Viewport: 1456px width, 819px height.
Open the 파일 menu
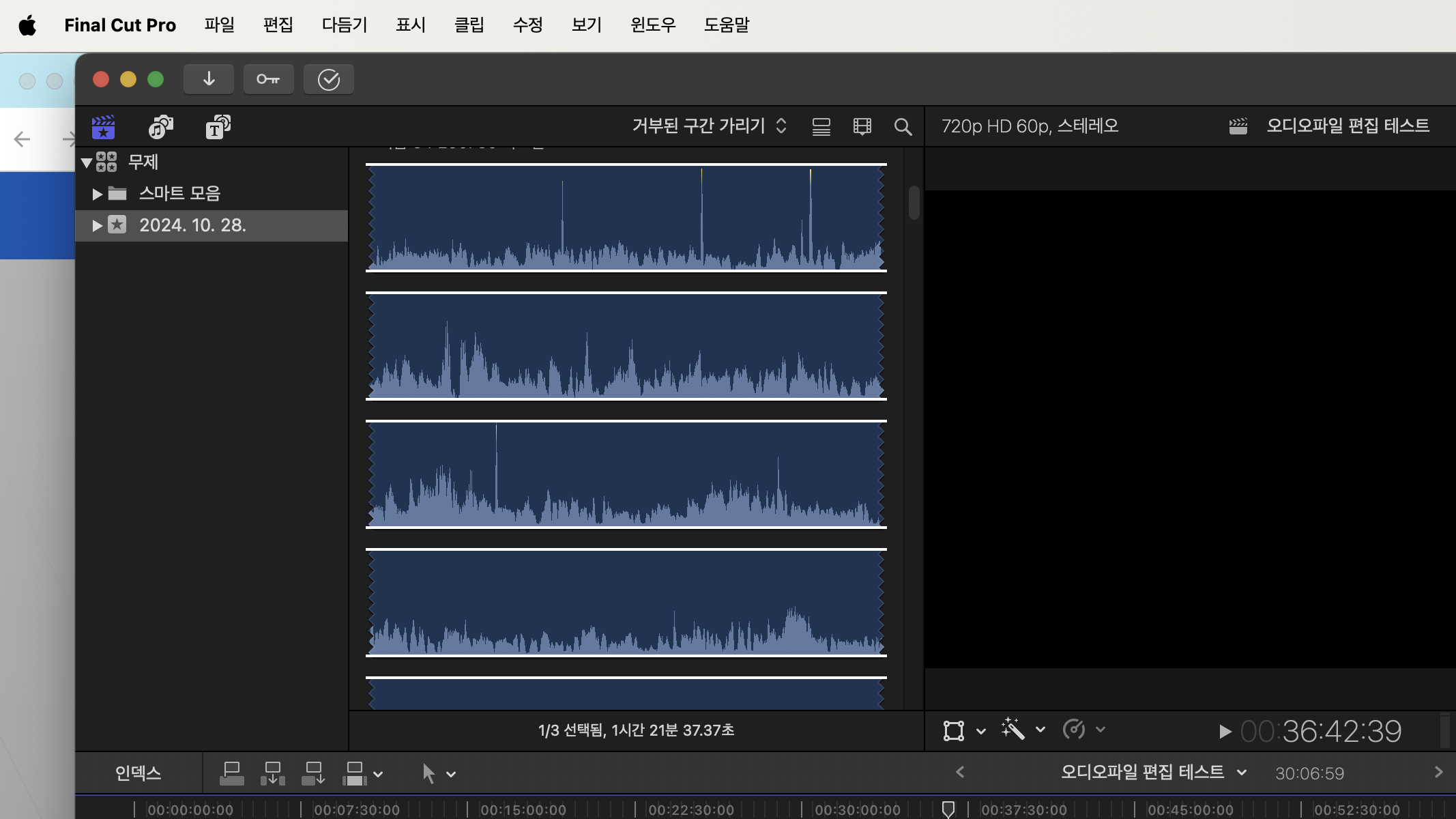pyautogui.click(x=220, y=25)
